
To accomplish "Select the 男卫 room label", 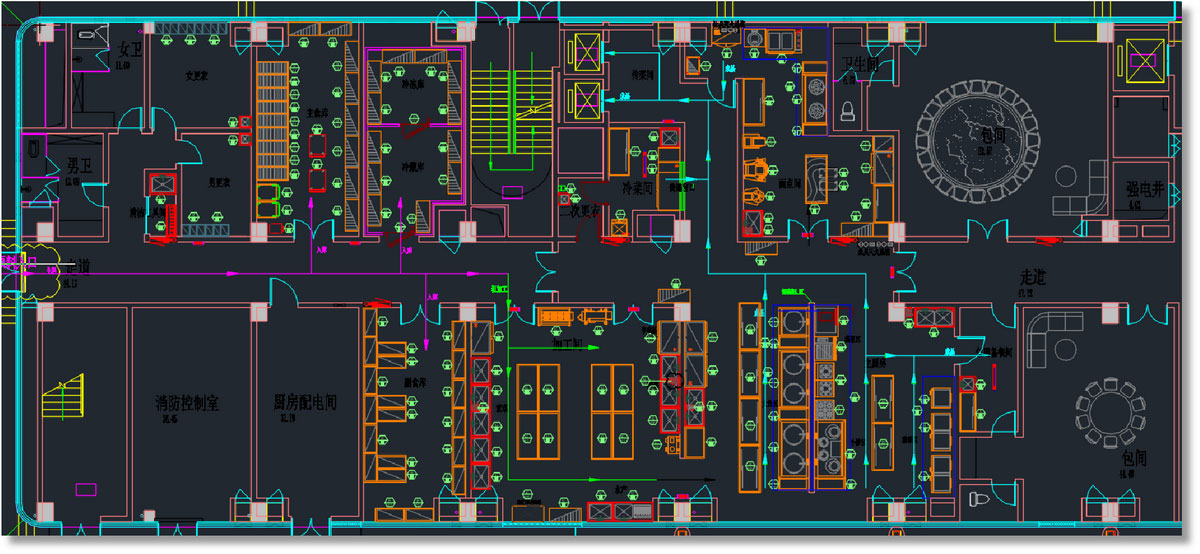I will click(80, 163).
